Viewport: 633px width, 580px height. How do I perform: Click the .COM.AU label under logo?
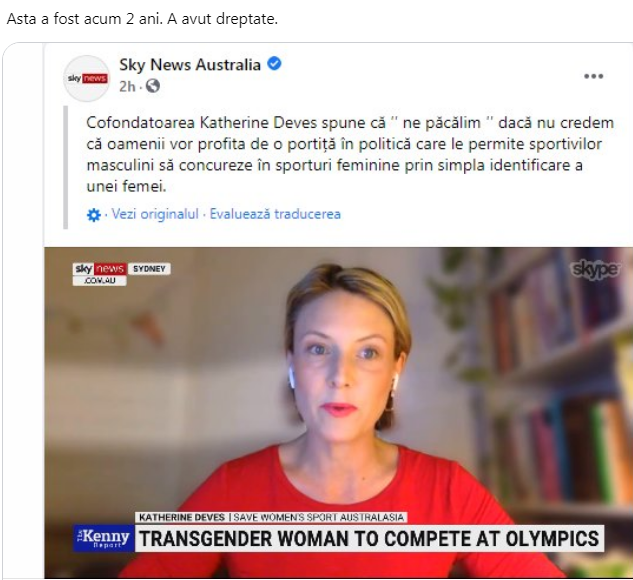click(99, 281)
